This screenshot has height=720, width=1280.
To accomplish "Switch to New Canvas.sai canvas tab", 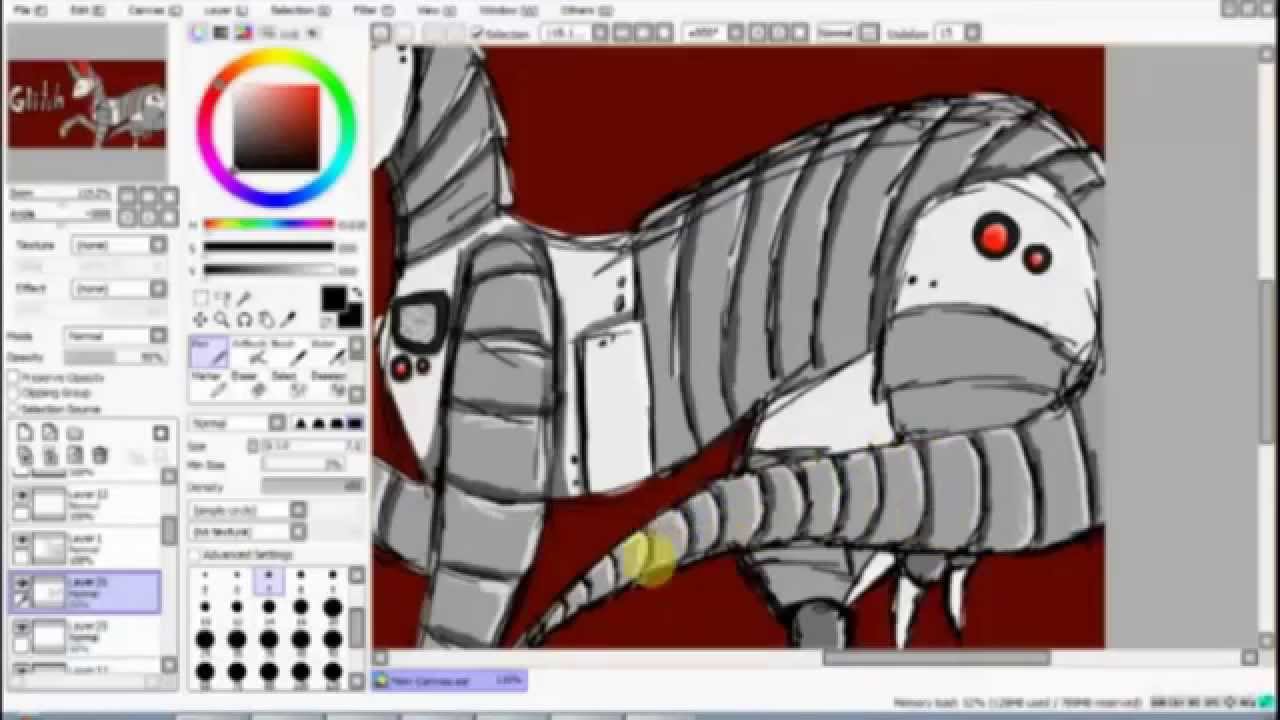I will [449, 680].
